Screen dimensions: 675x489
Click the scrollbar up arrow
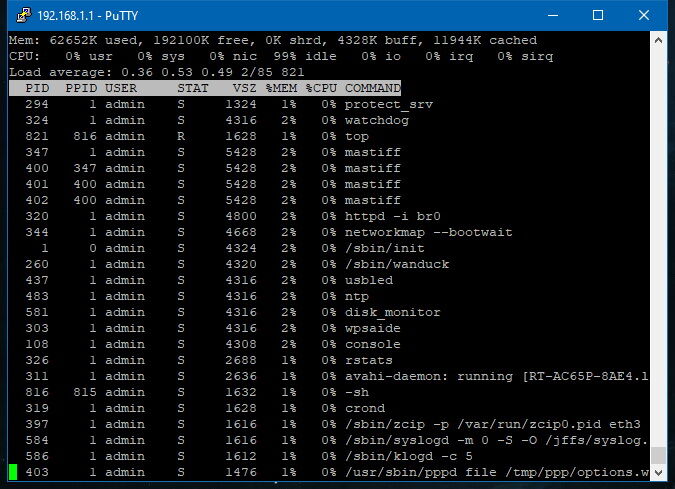(658, 40)
